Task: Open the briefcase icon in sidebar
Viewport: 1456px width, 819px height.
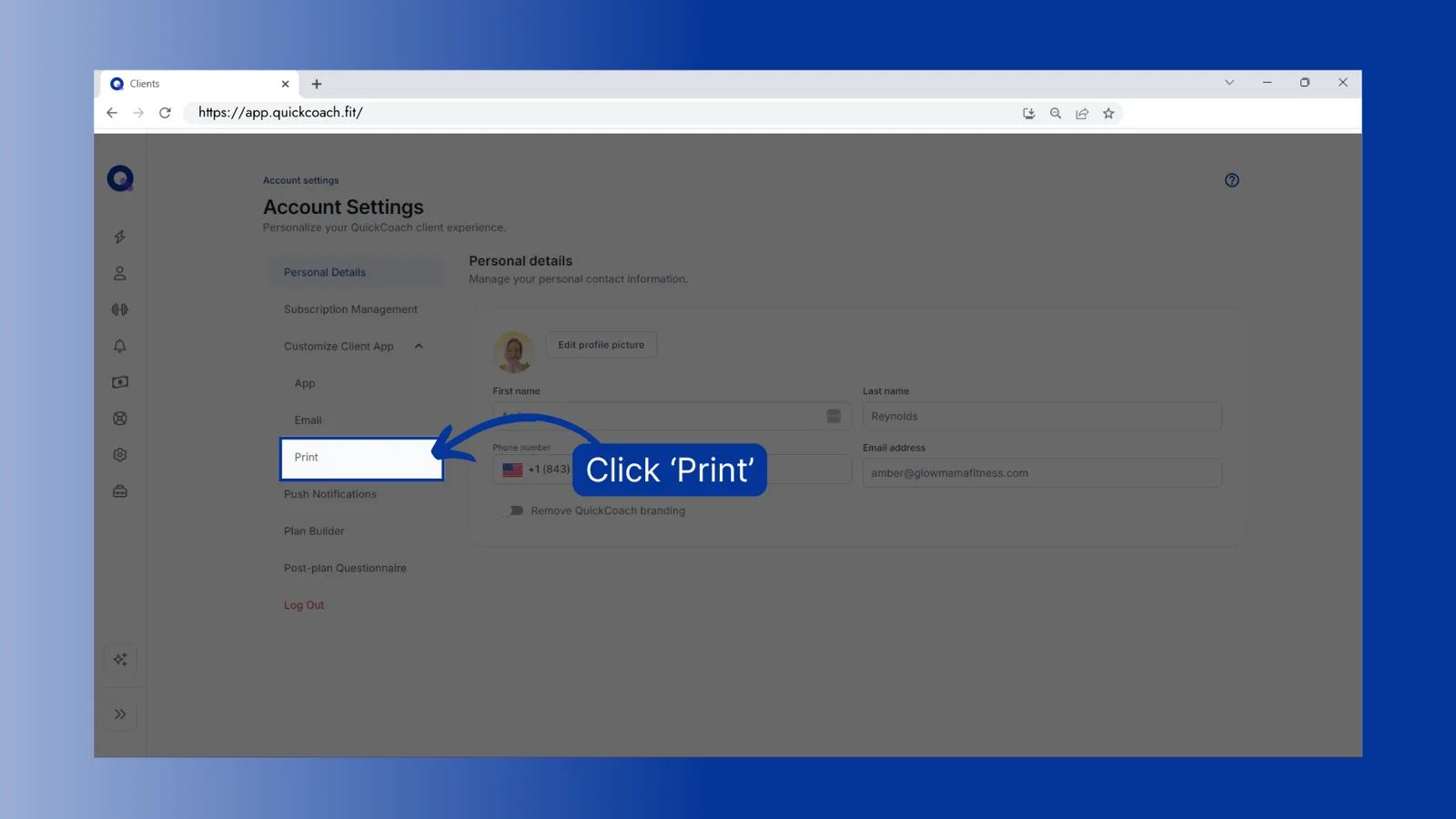Action: [x=120, y=491]
